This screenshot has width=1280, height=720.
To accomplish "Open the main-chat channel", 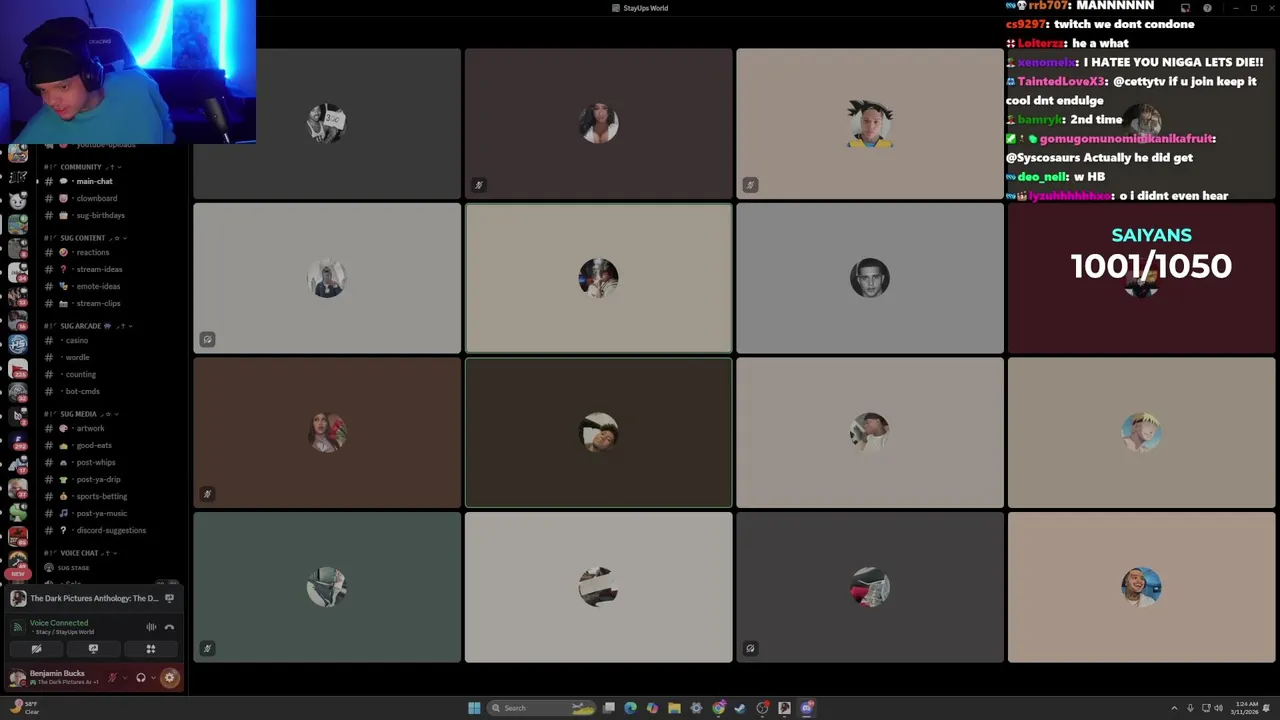I will pos(94,181).
